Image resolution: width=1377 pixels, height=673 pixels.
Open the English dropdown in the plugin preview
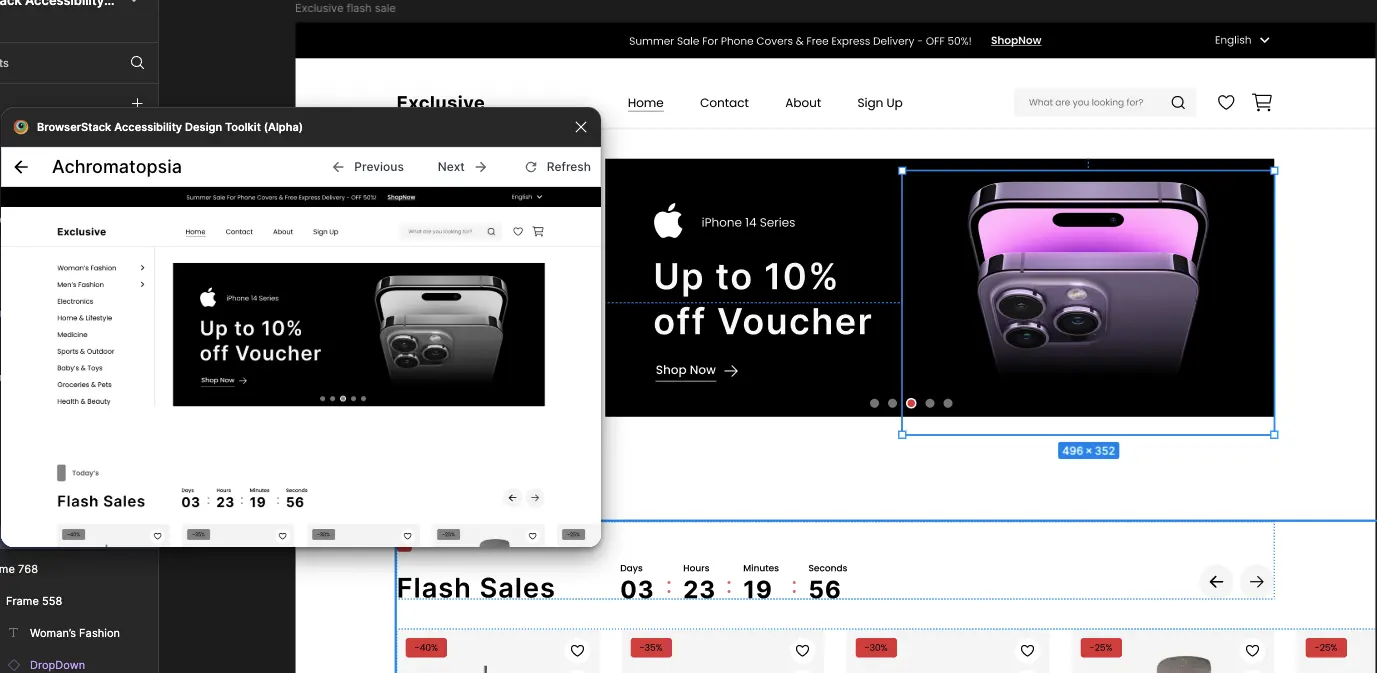coord(527,197)
